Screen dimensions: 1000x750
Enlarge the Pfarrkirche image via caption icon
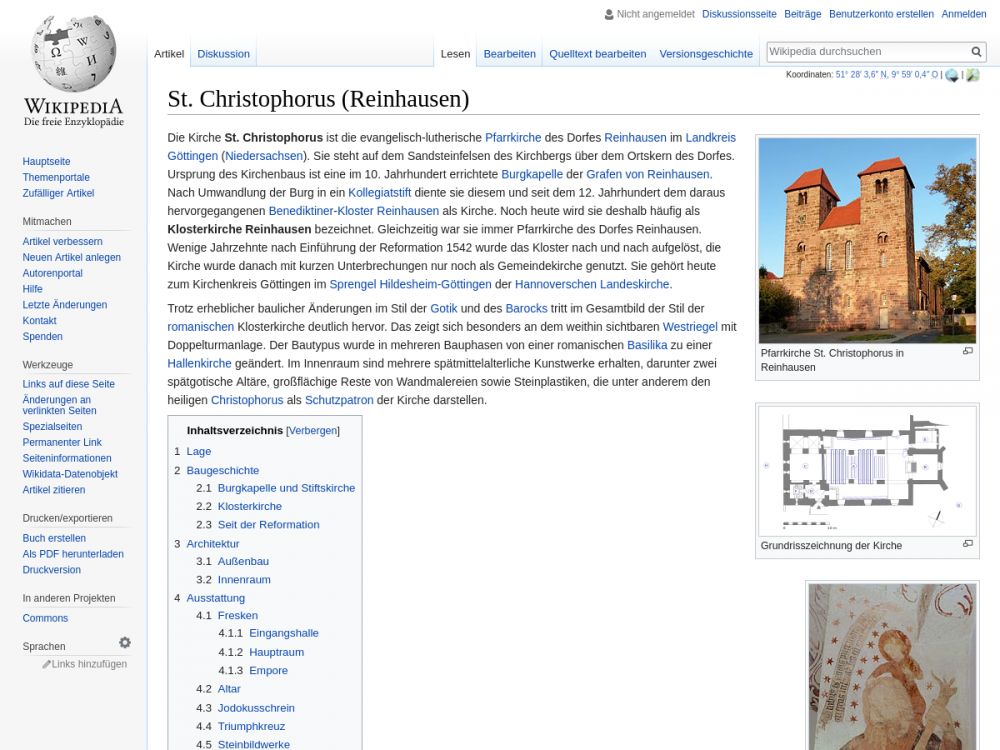[967, 351]
